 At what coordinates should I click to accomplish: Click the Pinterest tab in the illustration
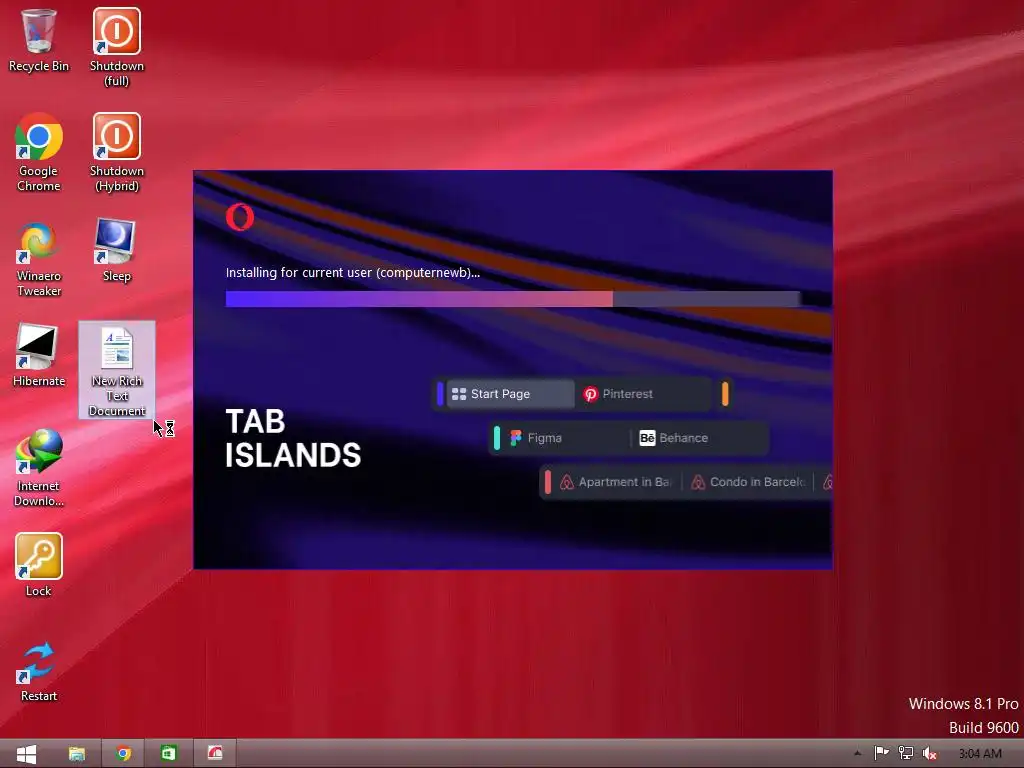coord(643,394)
